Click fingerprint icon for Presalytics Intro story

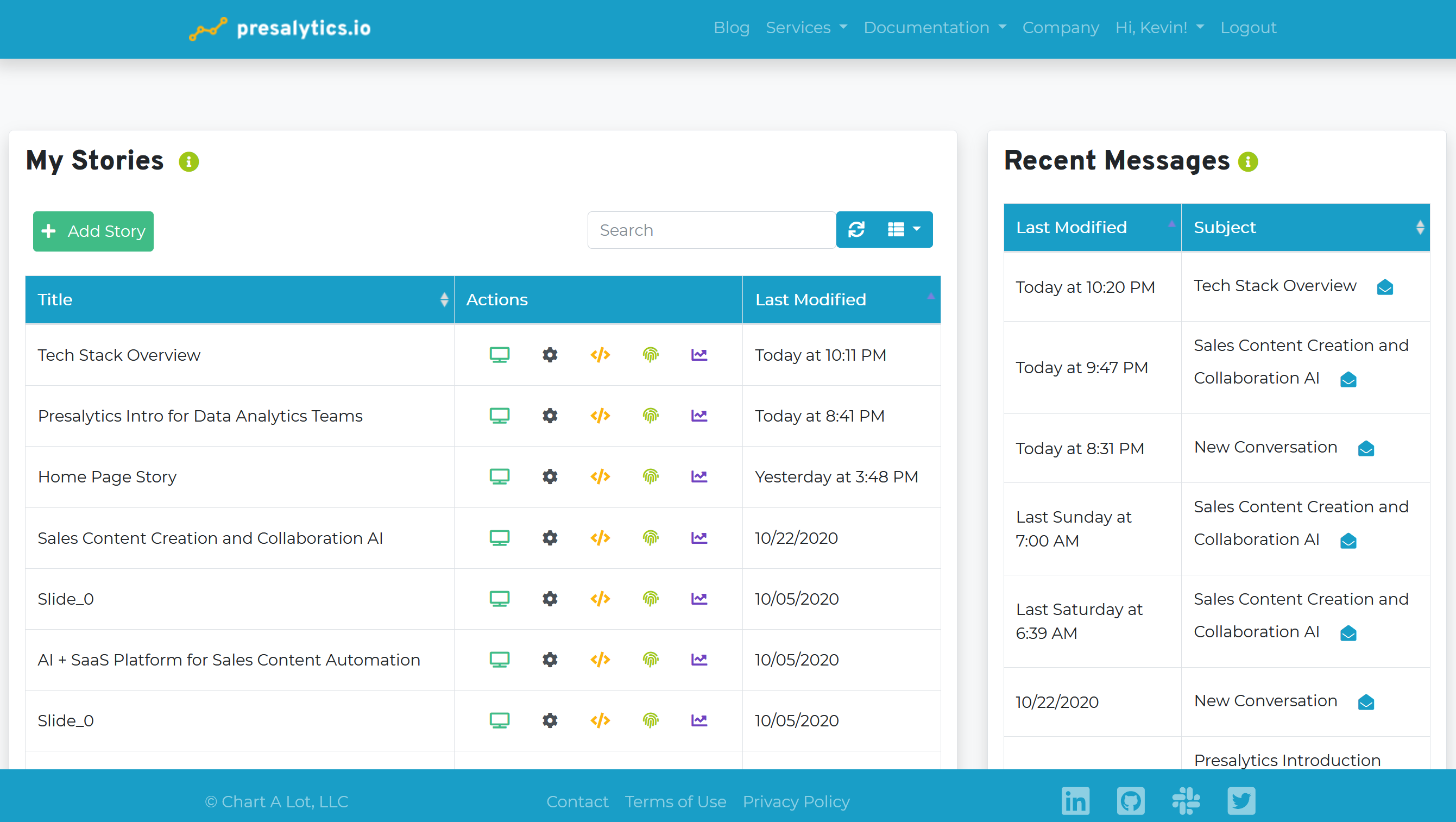651,416
